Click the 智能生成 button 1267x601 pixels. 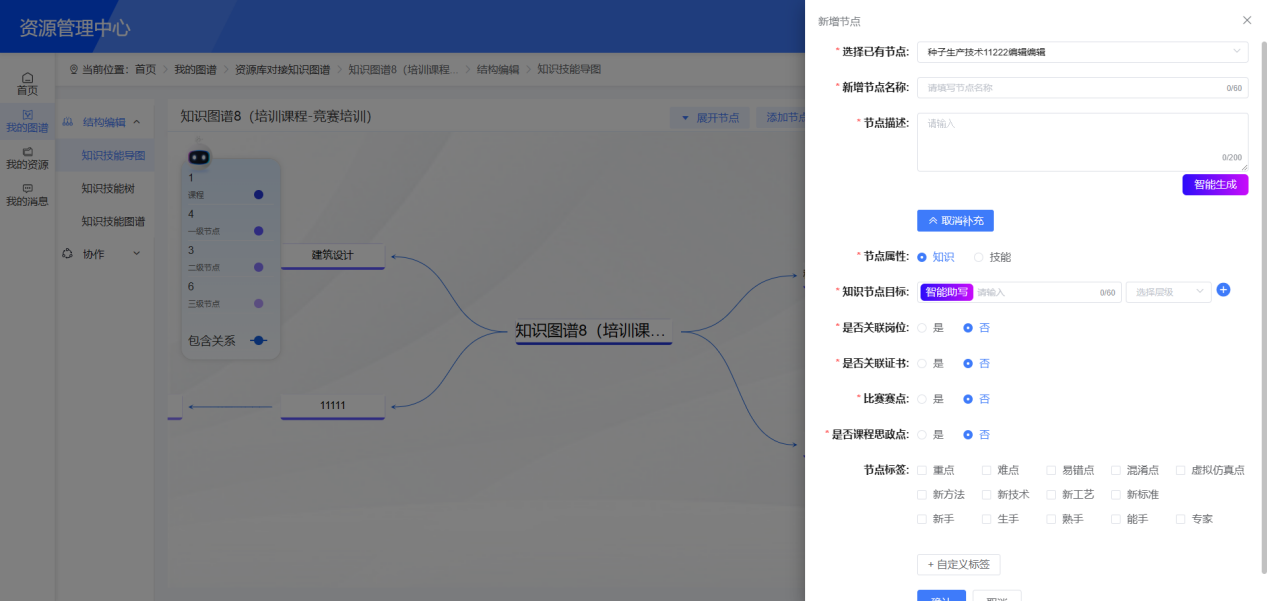click(1214, 184)
